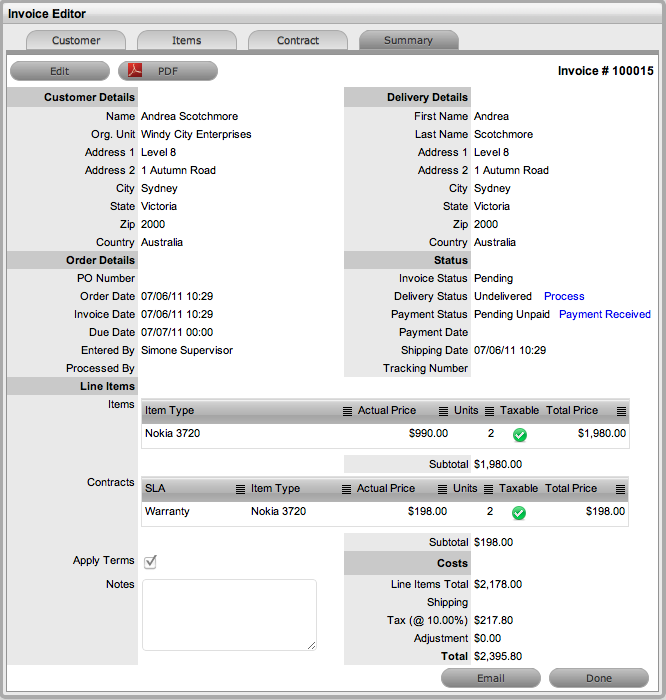Open Item Type column menu in Contracts table
The height and width of the screenshot is (700, 666).
pyautogui.click(x=346, y=489)
